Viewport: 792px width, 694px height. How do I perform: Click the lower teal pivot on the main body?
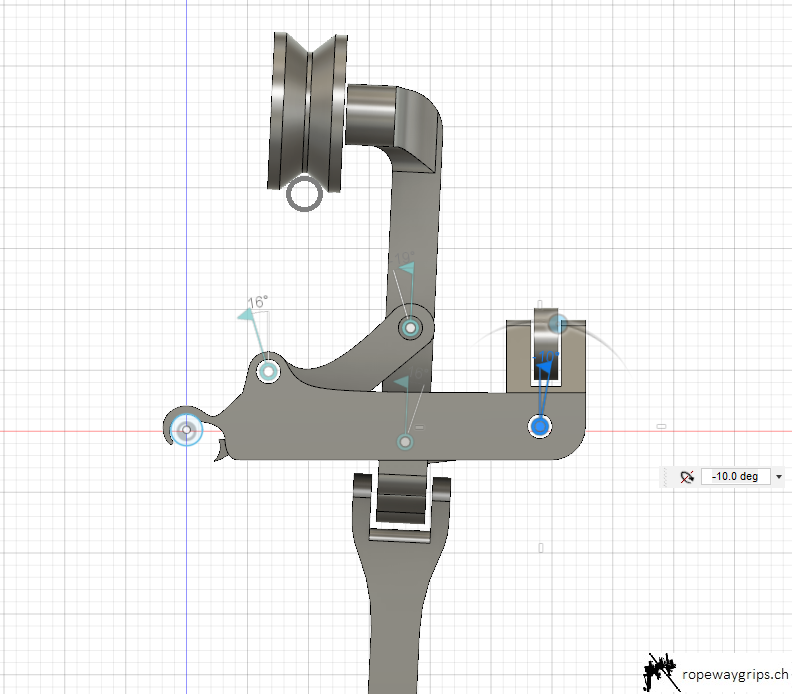point(405,441)
